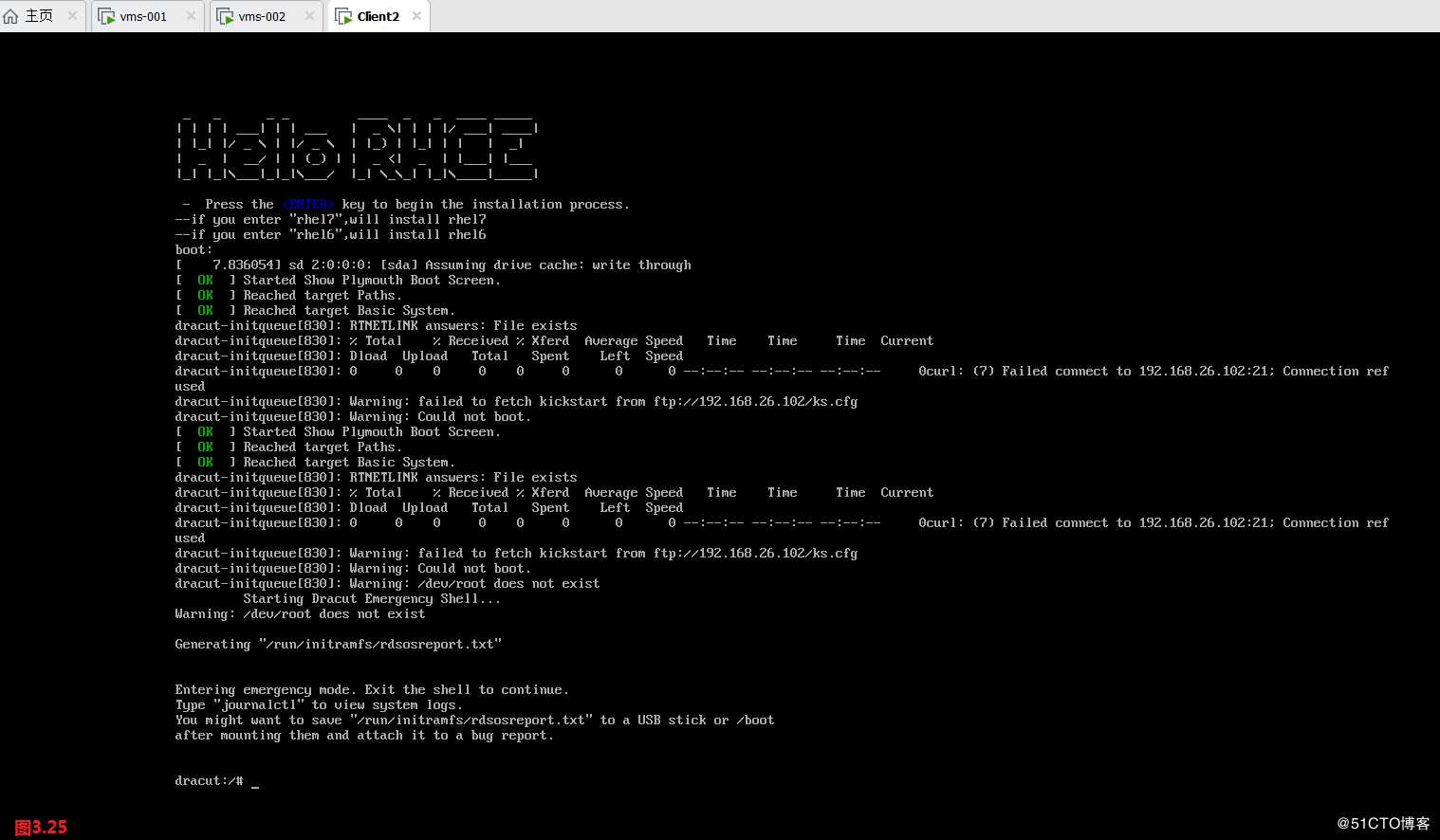The width and height of the screenshot is (1440, 840).
Task: Click the 'Starting Dracut Emergency Shell...' line
Action: click(x=372, y=599)
